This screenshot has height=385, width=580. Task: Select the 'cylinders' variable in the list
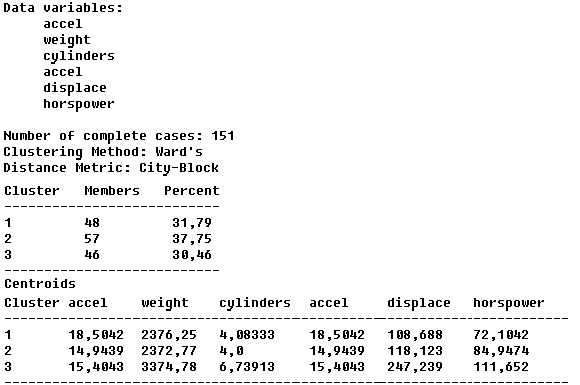pos(79,56)
